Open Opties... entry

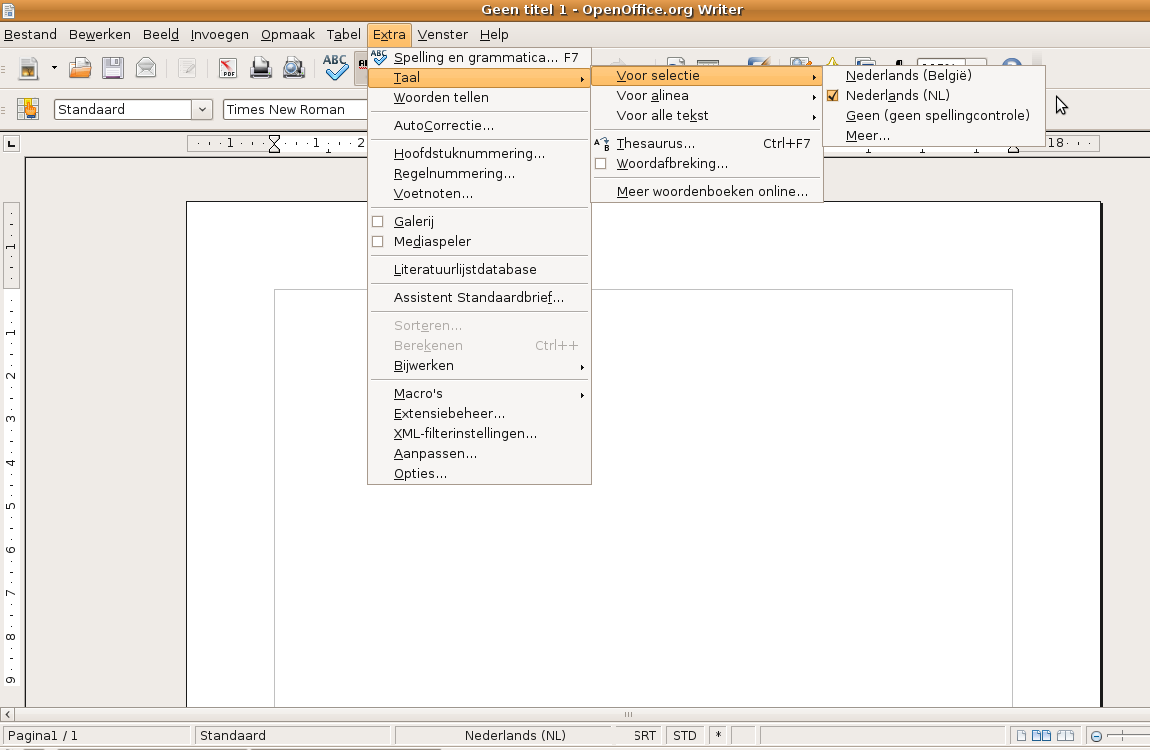click(x=479, y=474)
